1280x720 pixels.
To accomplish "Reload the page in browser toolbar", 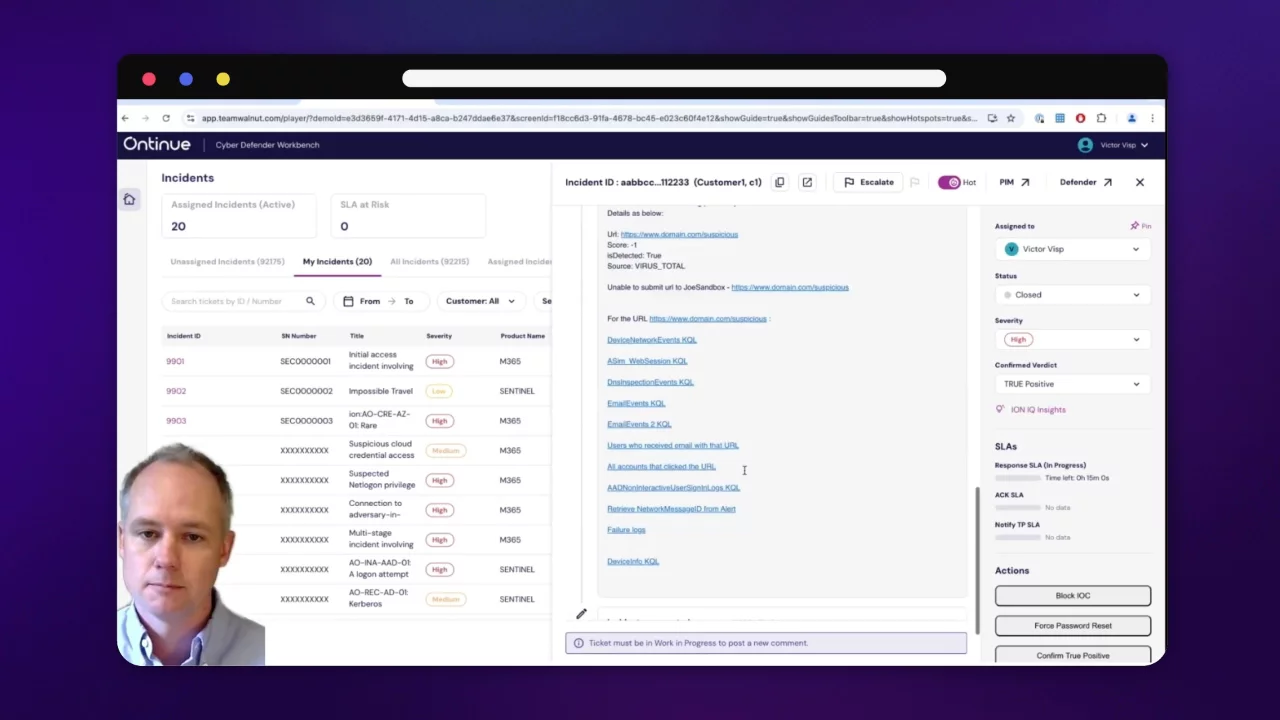I will point(166,118).
